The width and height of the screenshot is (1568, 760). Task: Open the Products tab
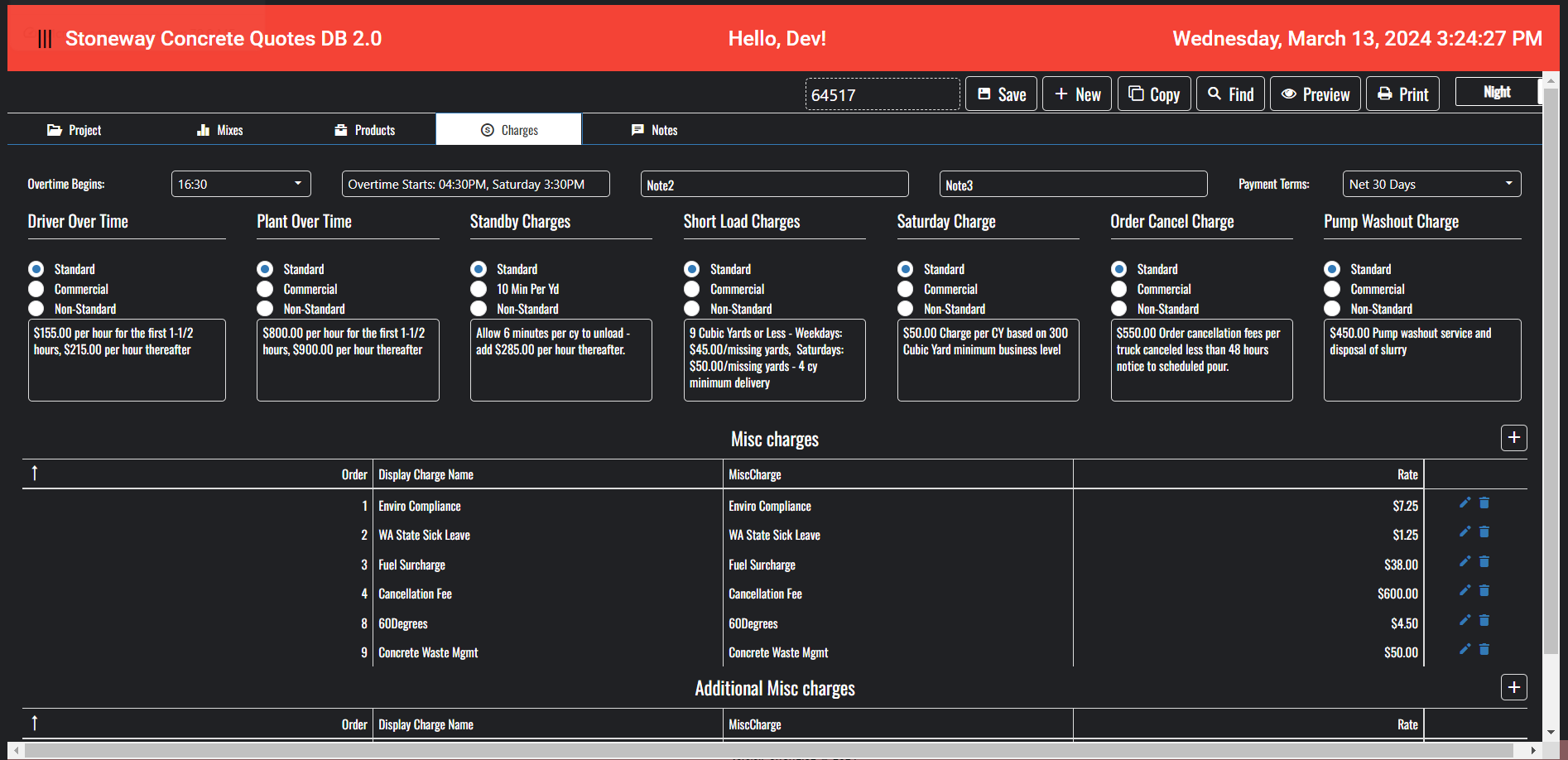(365, 130)
